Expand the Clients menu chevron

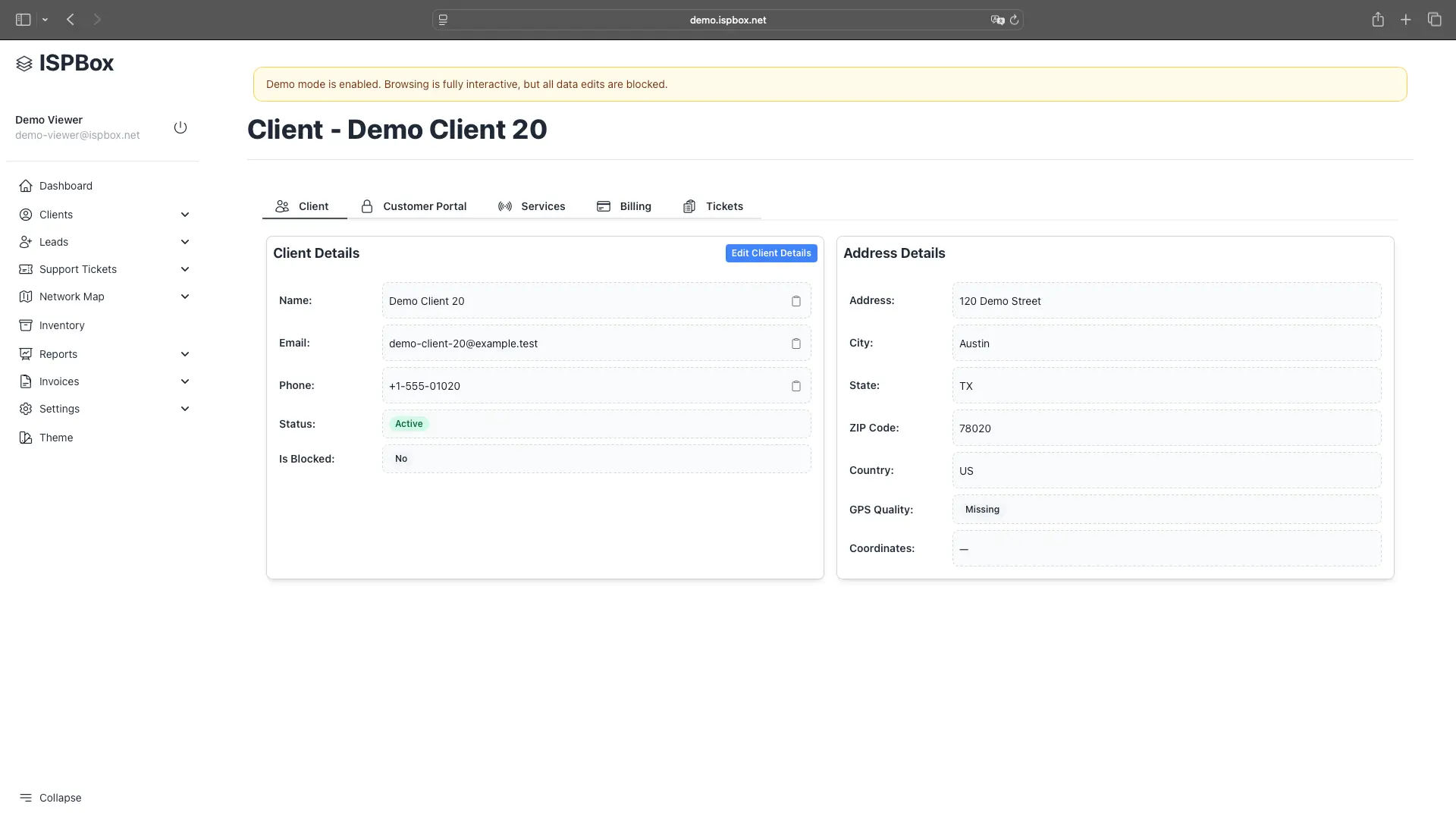point(185,215)
